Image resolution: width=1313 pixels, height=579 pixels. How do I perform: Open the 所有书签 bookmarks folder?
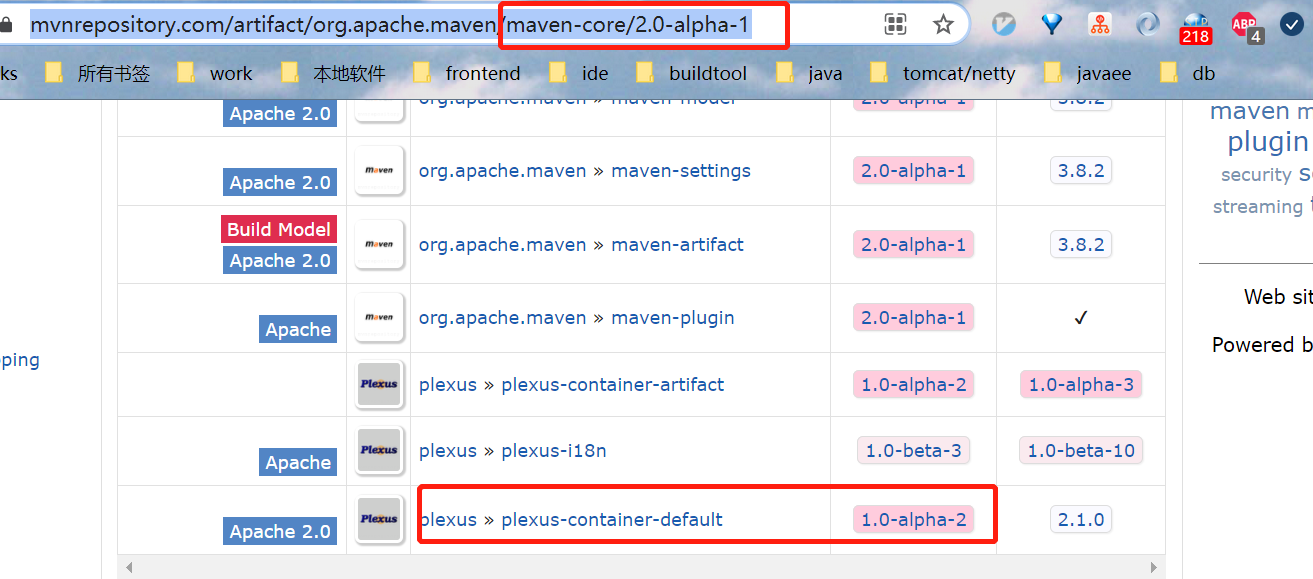tap(98, 73)
